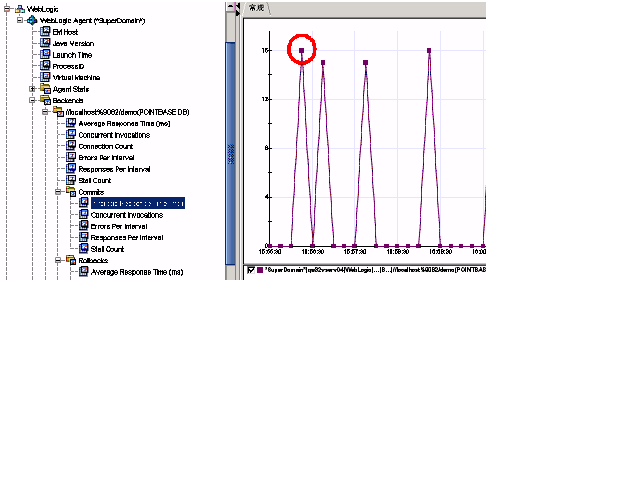Click the Connection Count metric icon
The width and height of the screenshot is (640, 480).
(x=71, y=146)
